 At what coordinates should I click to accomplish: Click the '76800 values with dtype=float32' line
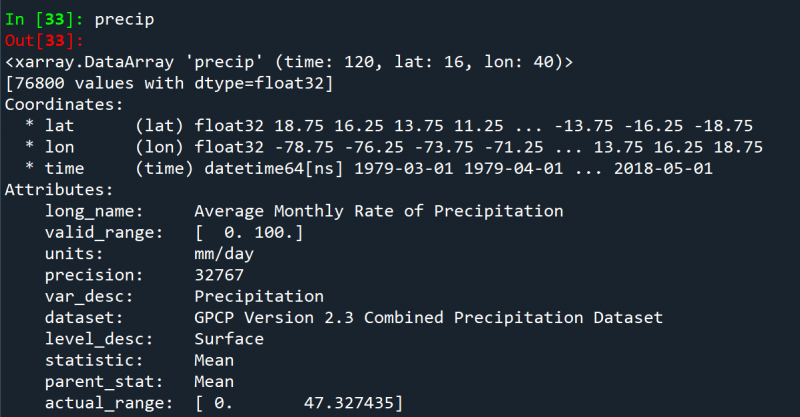tap(169, 83)
